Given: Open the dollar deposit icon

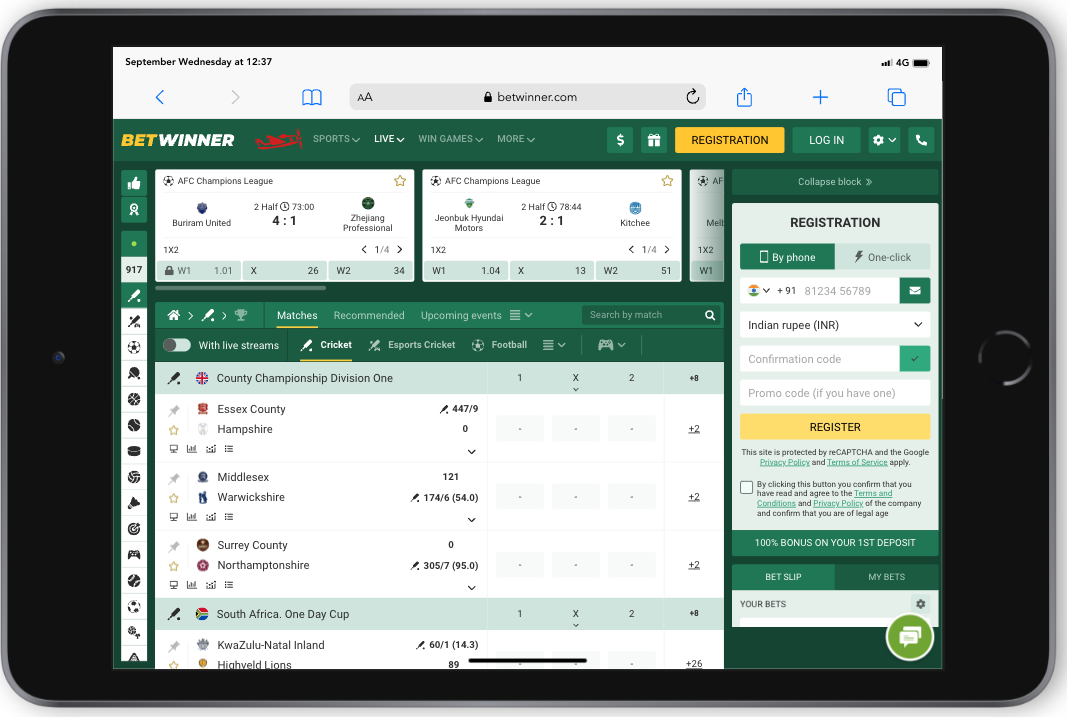Looking at the screenshot, I should pyautogui.click(x=620, y=140).
